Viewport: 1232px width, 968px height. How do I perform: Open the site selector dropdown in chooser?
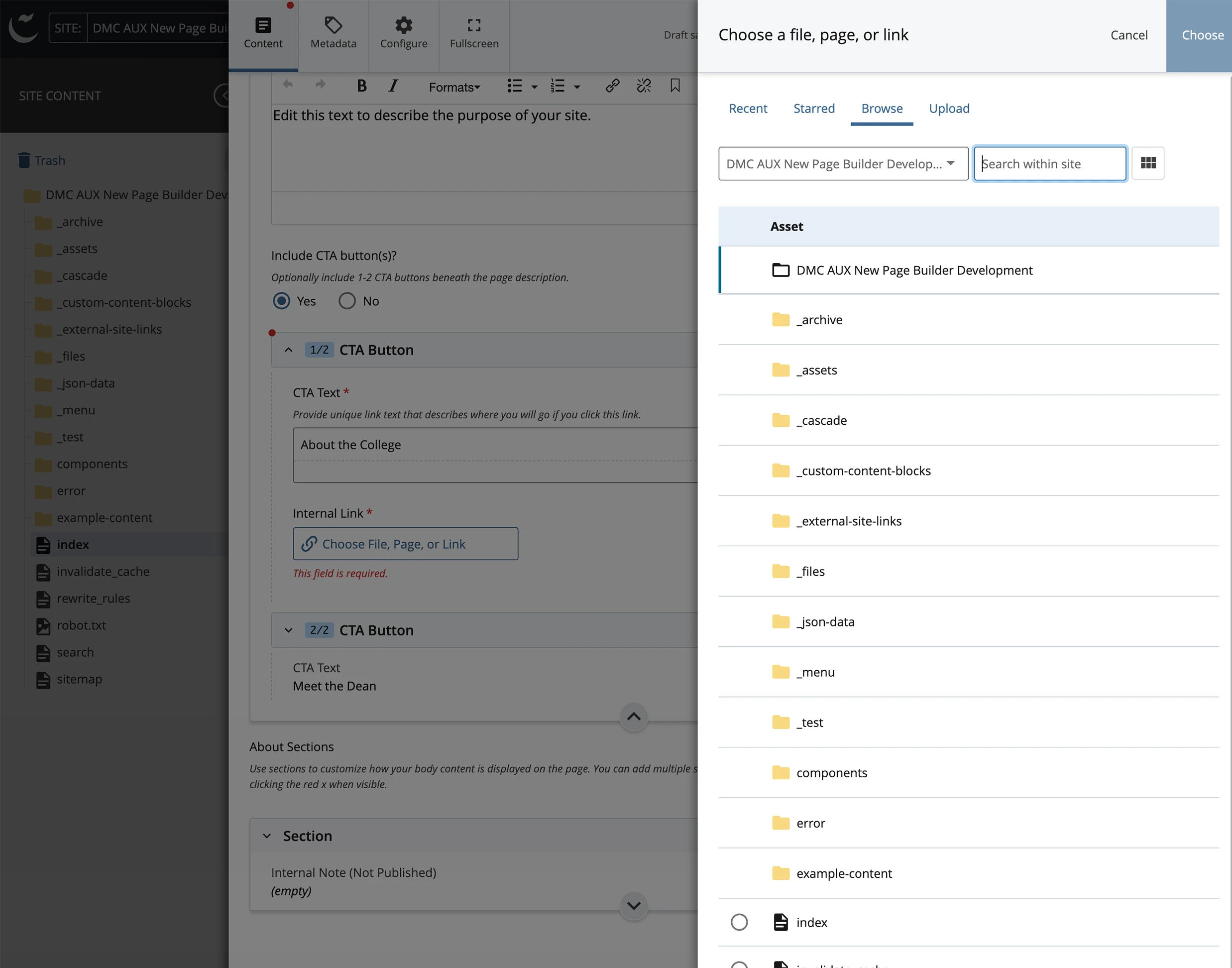[843, 164]
